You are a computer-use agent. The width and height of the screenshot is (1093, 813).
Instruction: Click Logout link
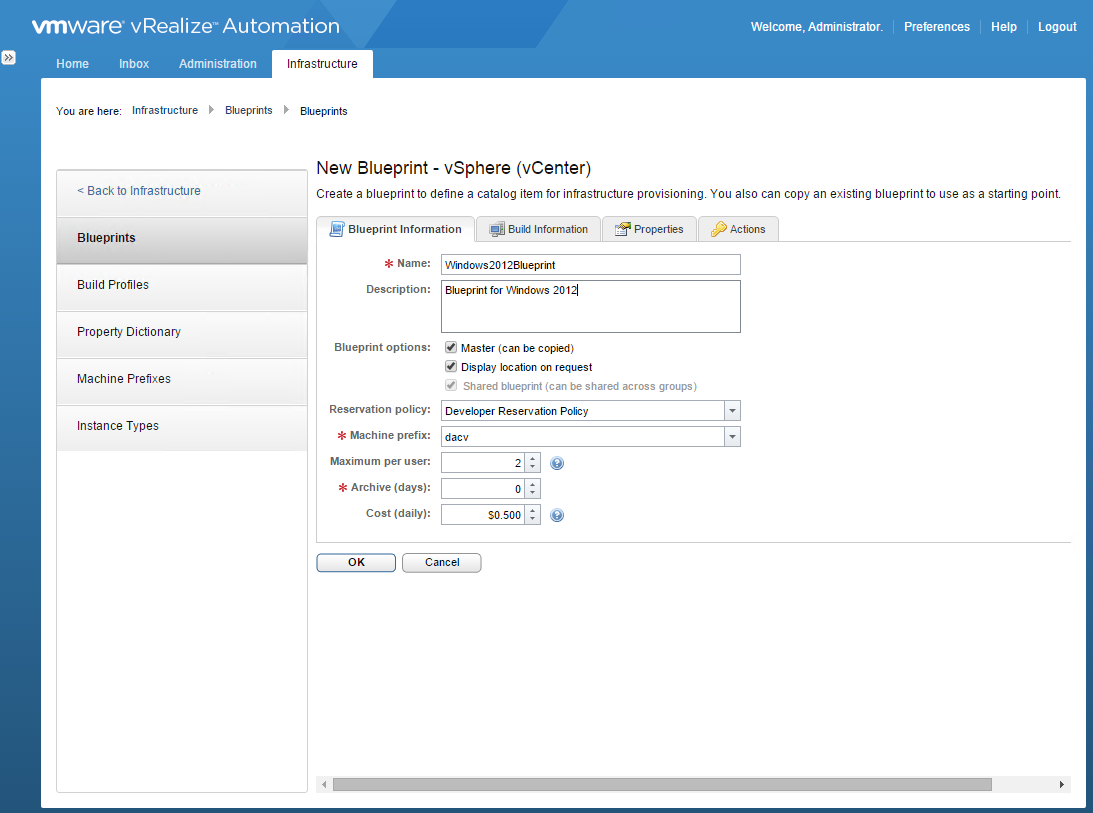click(x=1057, y=26)
